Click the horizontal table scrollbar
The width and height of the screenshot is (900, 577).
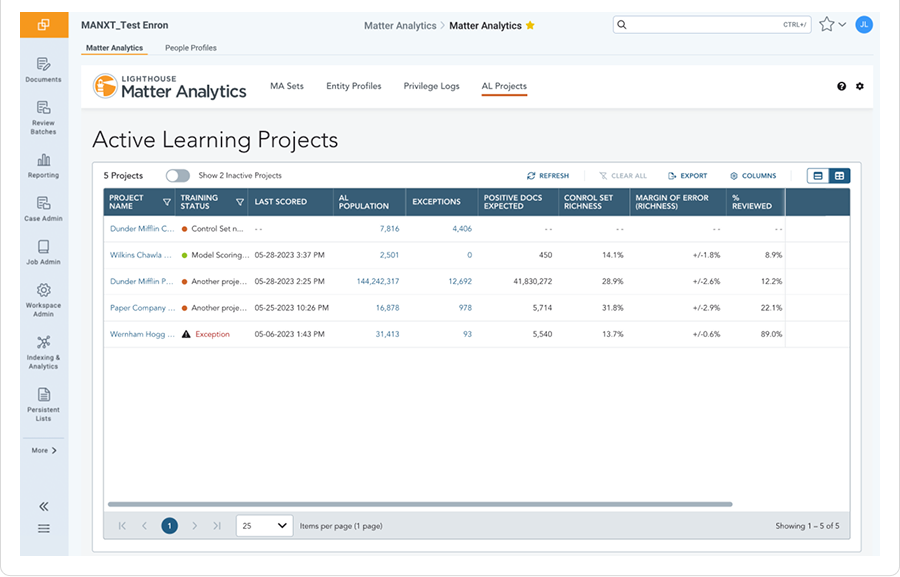420,504
